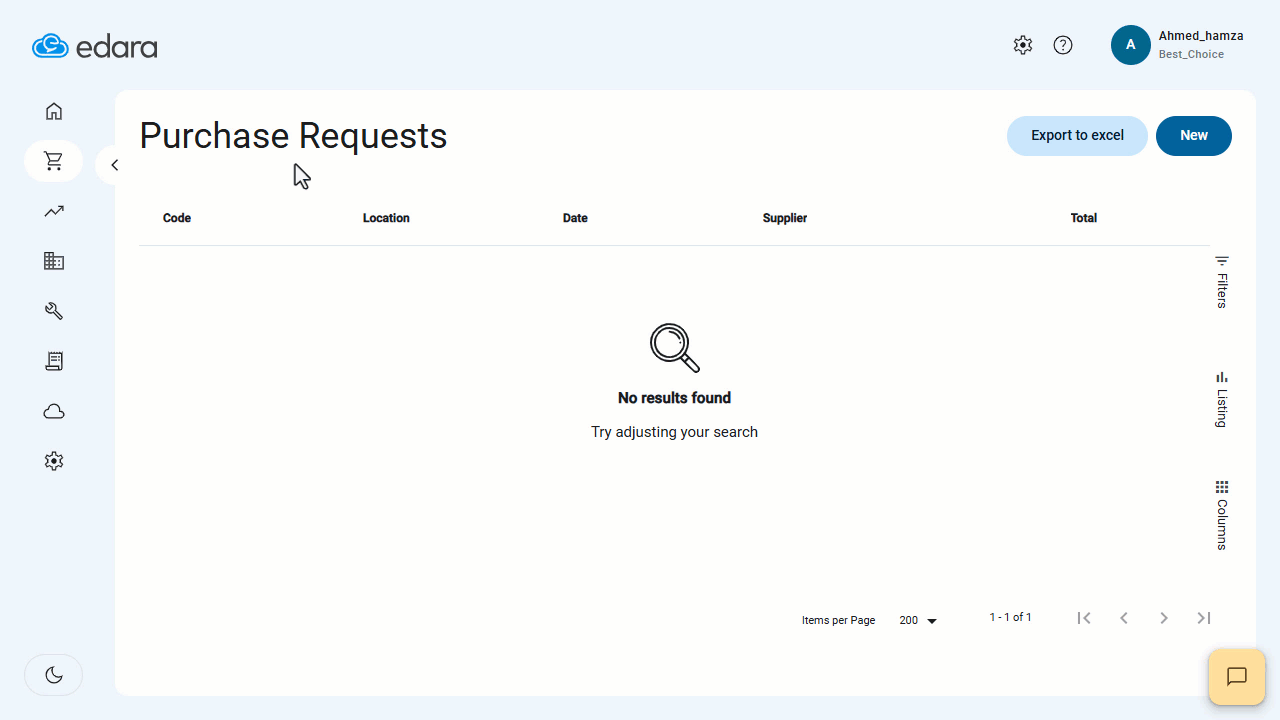Click the edara logo
The image size is (1280, 720).
(95, 46)
